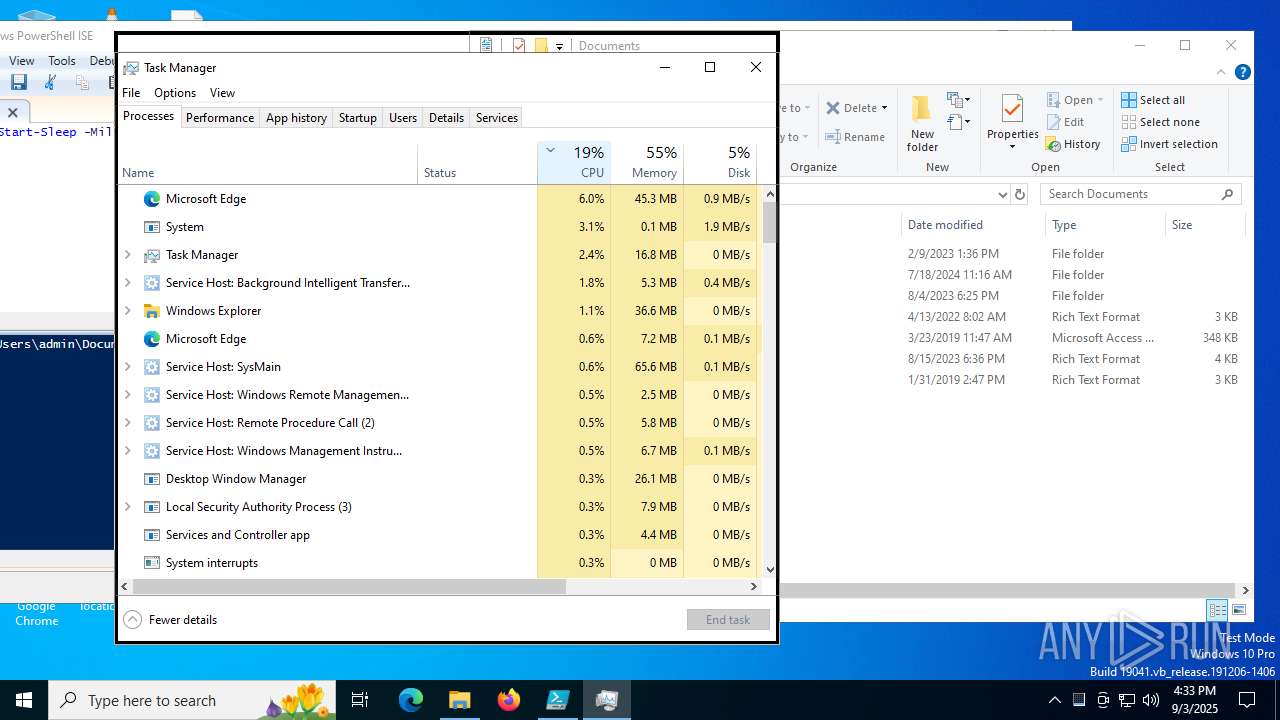Open the Users tab

403,117
